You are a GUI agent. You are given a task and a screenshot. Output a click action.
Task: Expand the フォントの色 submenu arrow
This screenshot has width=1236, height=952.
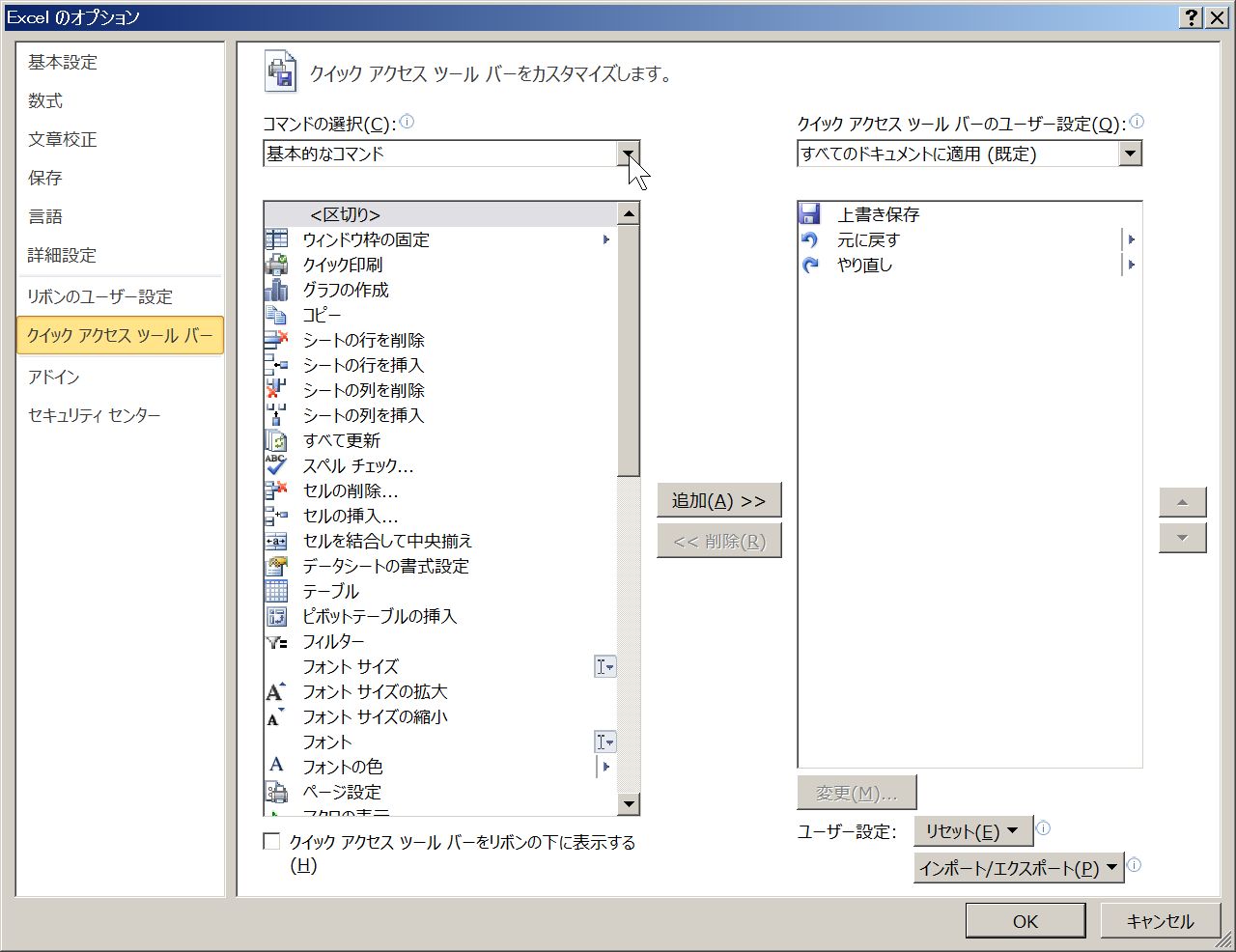click(606, 767)
